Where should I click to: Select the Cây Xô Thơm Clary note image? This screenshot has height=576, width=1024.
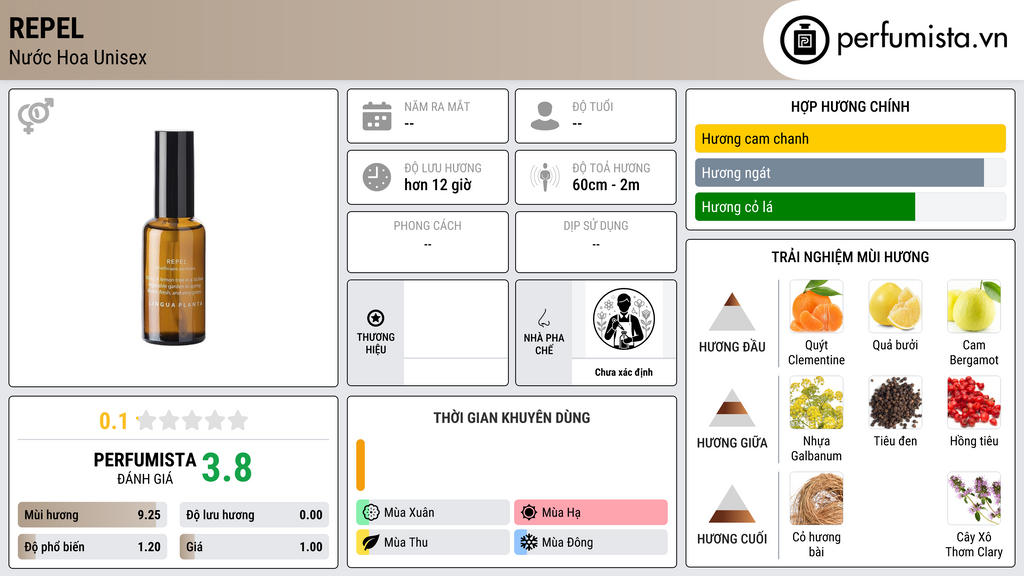974,498
